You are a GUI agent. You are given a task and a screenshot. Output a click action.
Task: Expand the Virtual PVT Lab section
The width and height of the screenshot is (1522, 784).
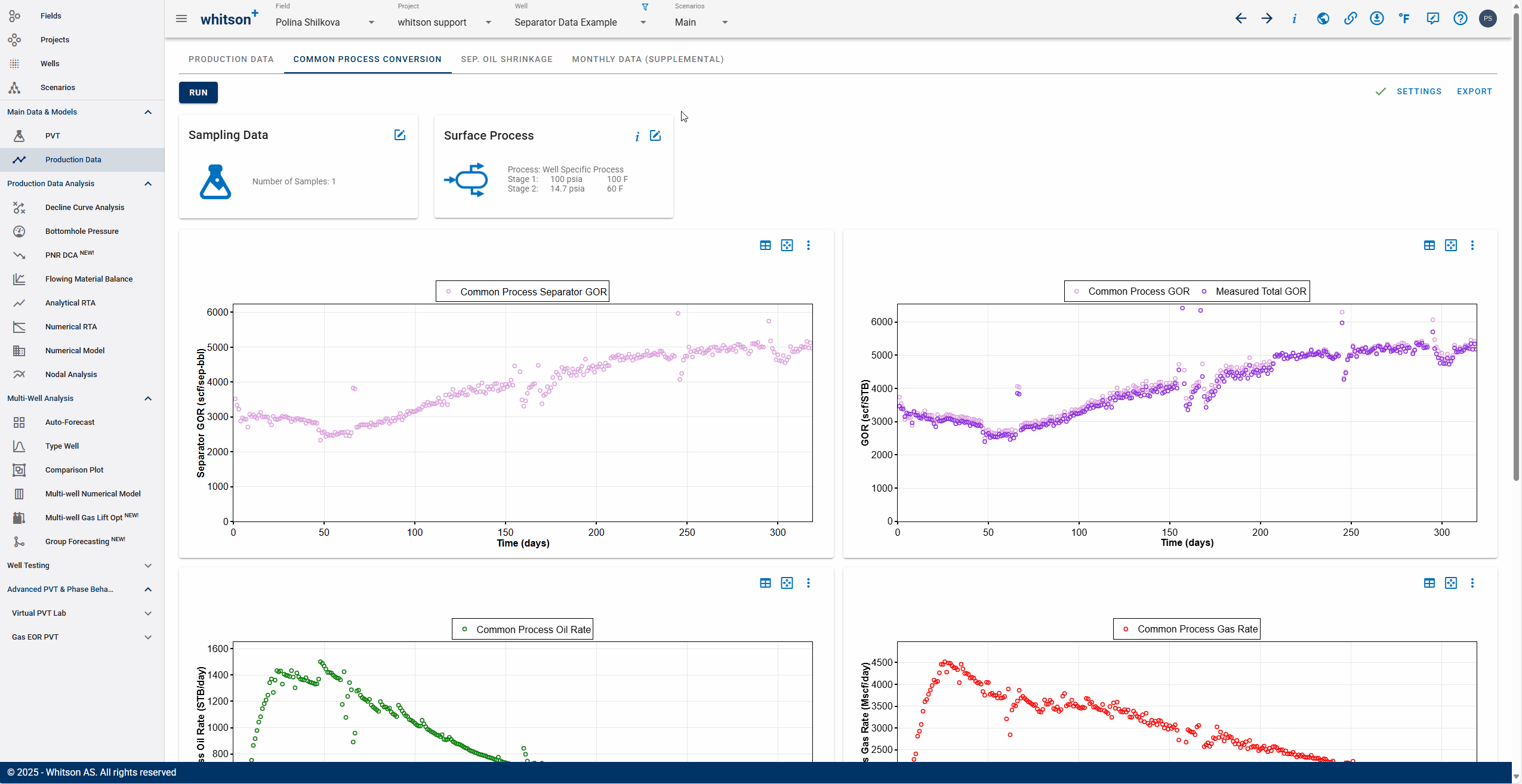coord(148,613)
